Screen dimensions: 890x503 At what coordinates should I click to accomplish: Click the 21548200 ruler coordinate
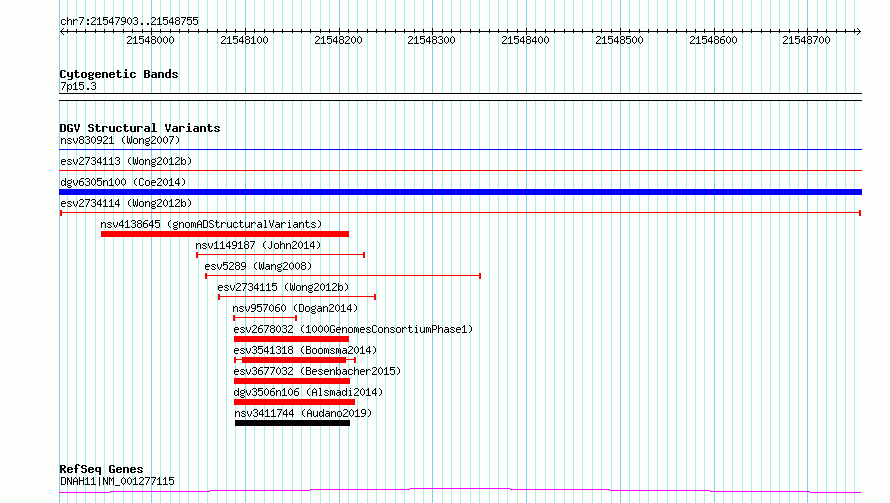tap(338, 40)
